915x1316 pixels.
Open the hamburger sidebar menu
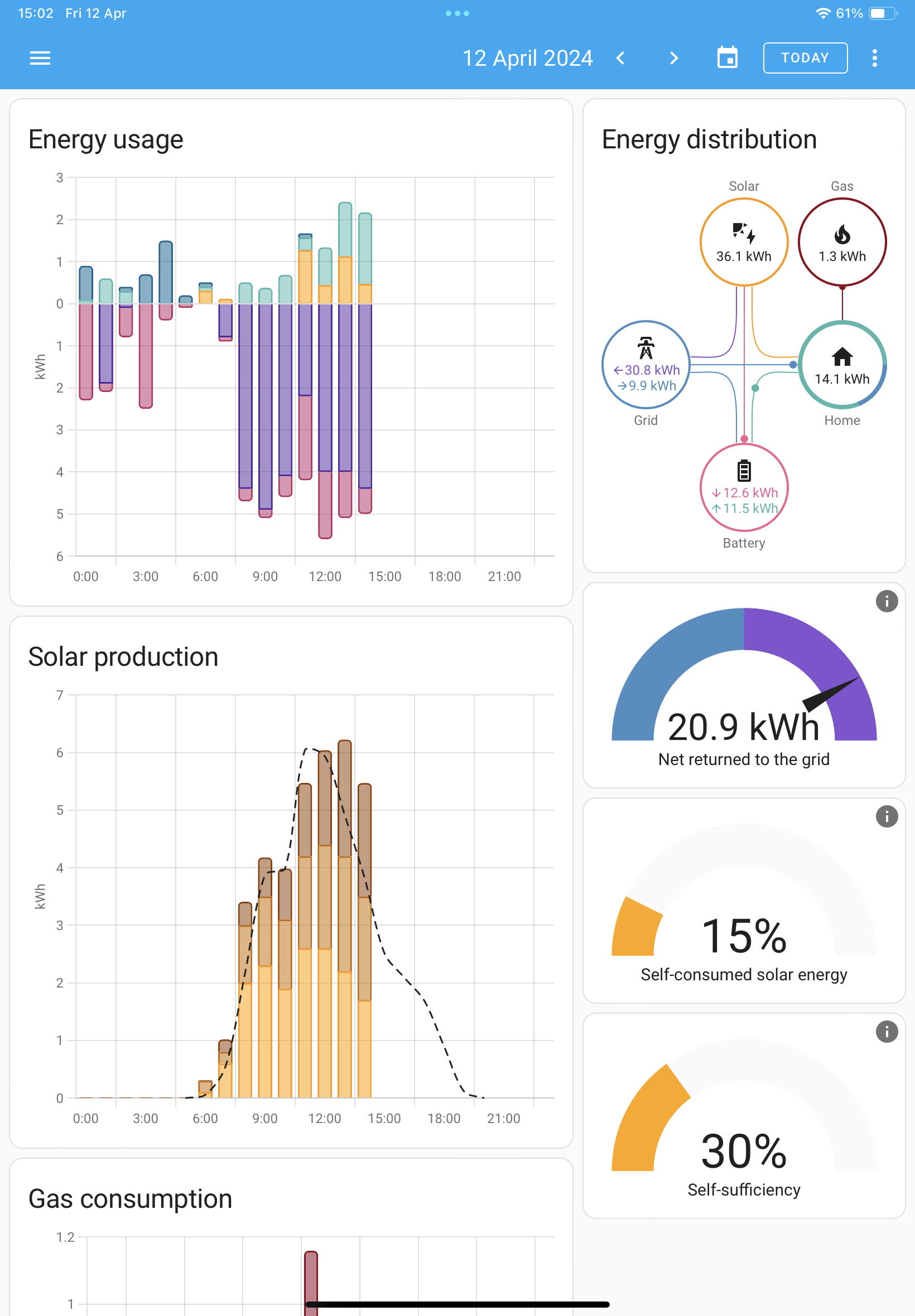tap(40, 58)
